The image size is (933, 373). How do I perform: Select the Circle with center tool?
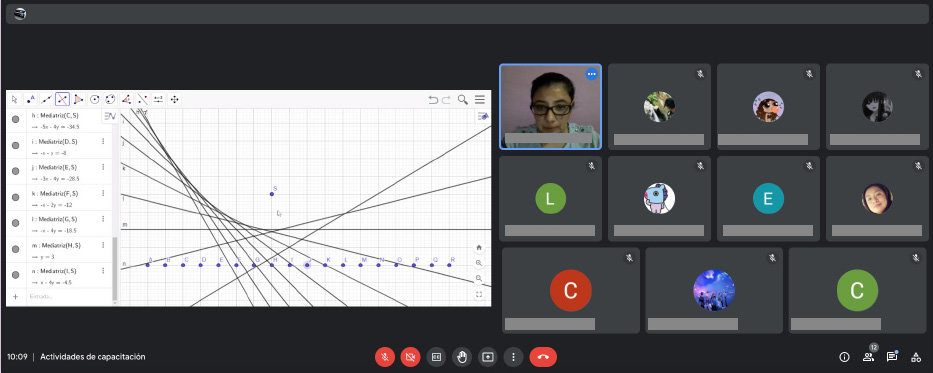pyautogui.click(x=95, y=99)
